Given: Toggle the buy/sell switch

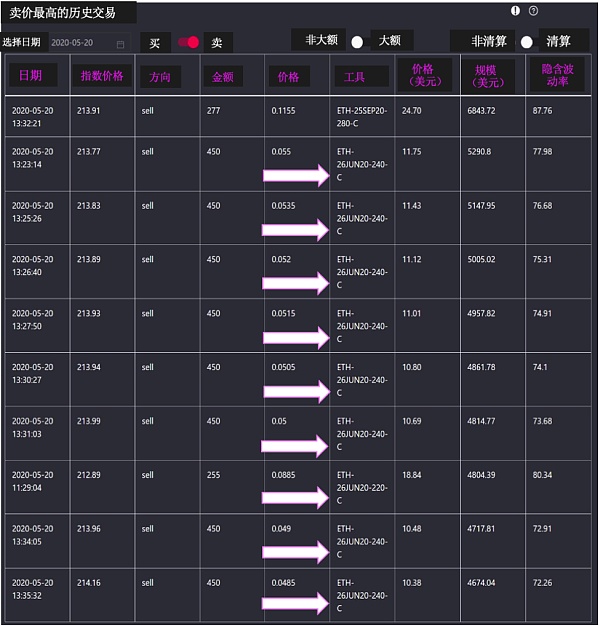Looking at the screenshot, I should [x=188, y=42].
